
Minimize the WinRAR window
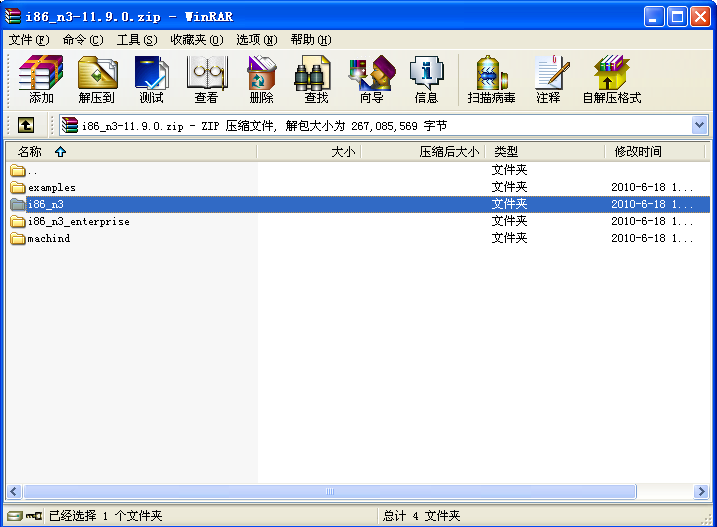coord(654,17)
